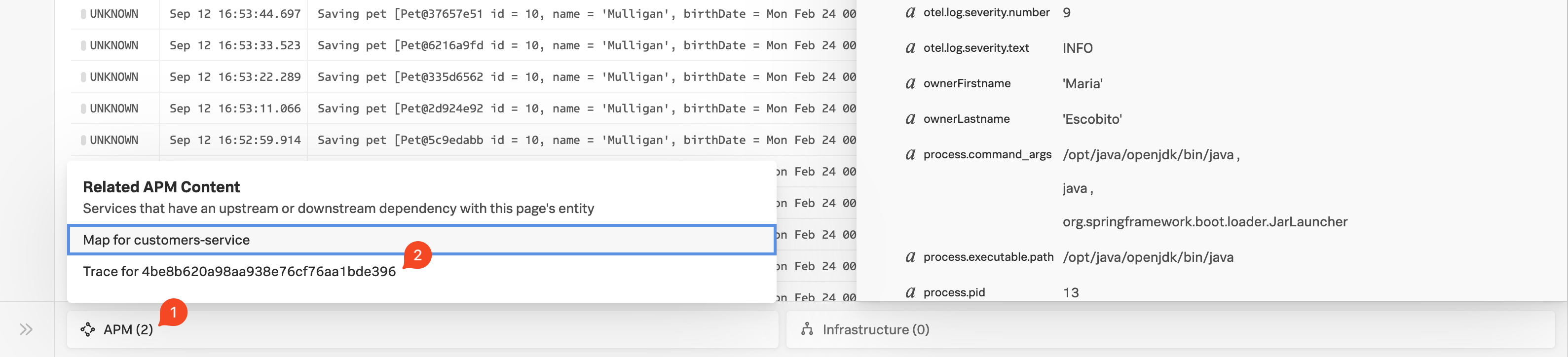Click UNKNOWN severity in 16:53:22.289 row
Viewport: 1568px width, 357px height.
[x=114, y=76]
